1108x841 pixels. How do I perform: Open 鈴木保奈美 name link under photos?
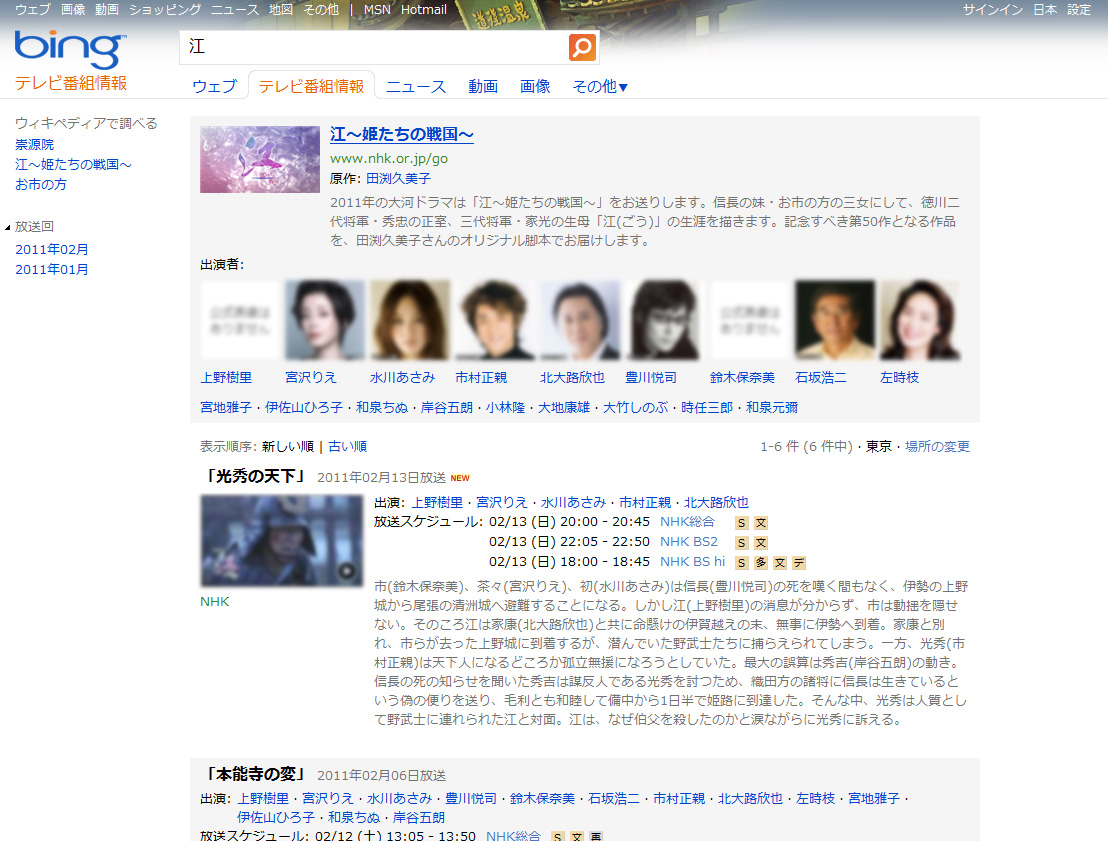(x=742, y=377)
